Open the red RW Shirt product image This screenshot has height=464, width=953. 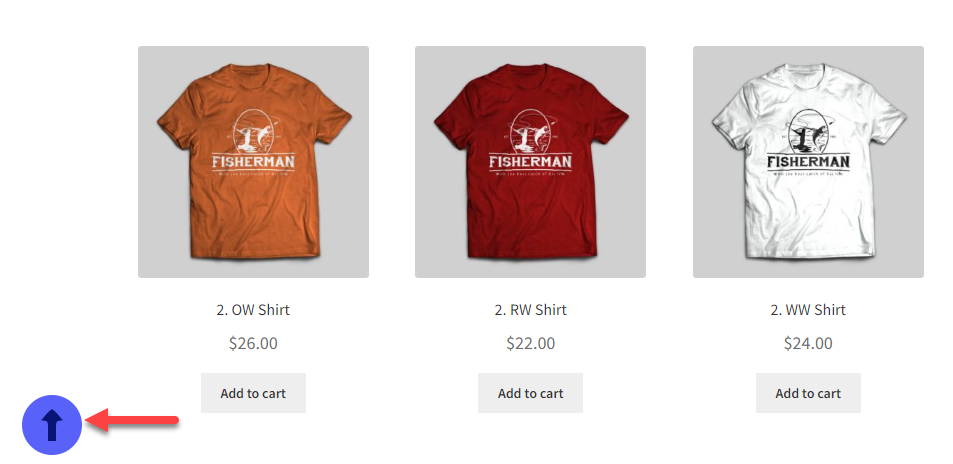click(x=531, y=162)
